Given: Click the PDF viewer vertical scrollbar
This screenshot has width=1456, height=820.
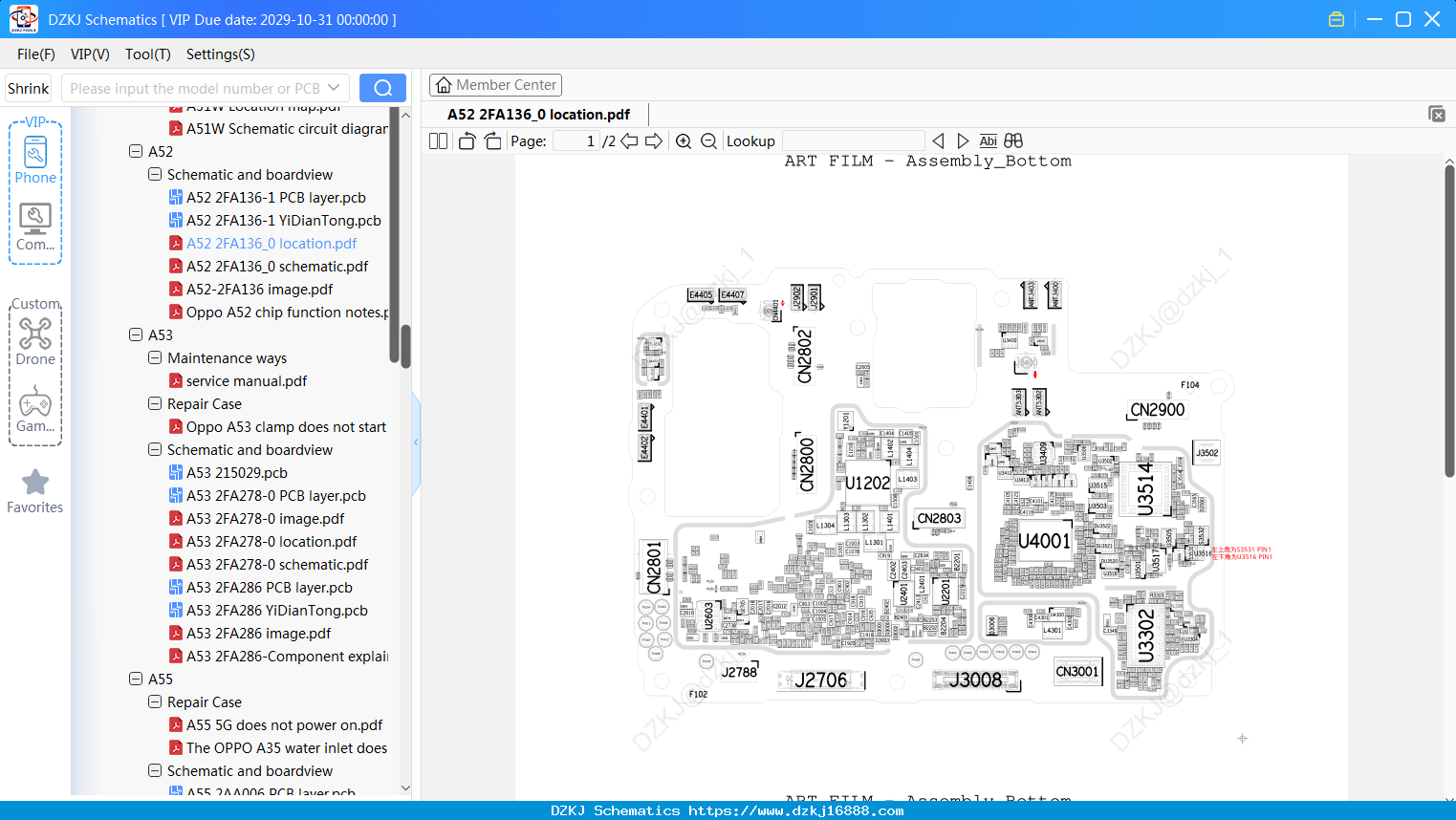Looking at the screenshot, I should tap(1449, 320).
